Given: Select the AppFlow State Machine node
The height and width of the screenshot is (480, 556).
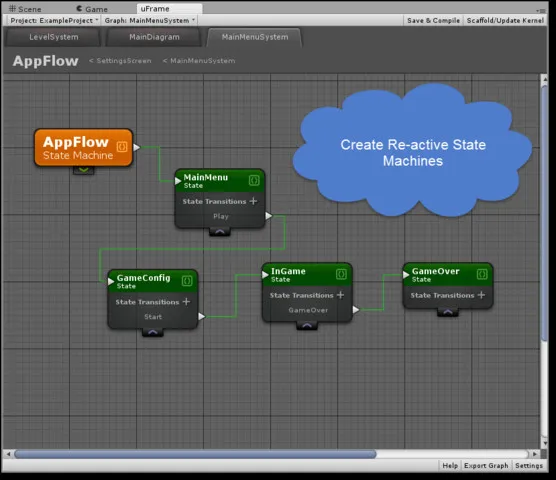Looking at the screenshot, I should 84,147.
